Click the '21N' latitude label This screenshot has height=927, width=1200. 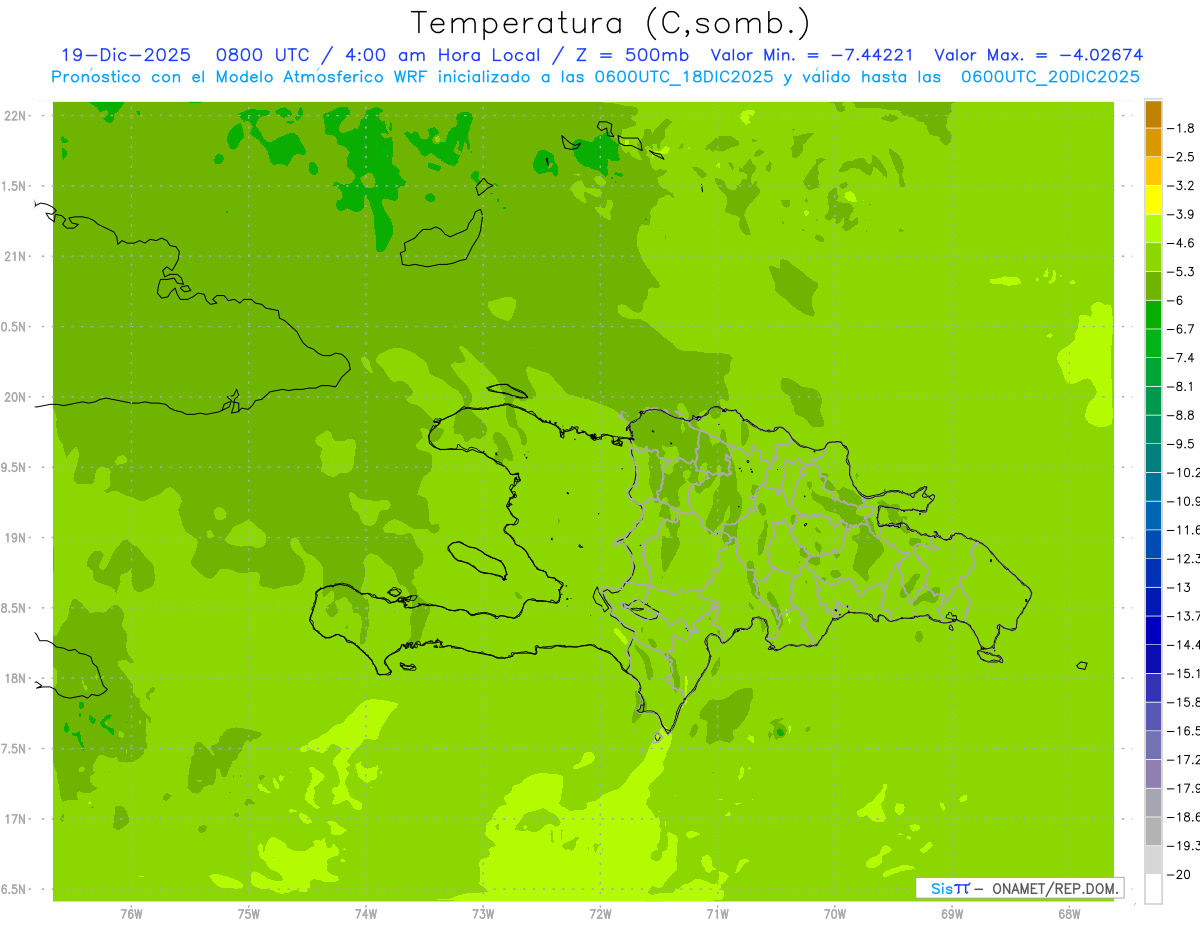pos(17,256)
